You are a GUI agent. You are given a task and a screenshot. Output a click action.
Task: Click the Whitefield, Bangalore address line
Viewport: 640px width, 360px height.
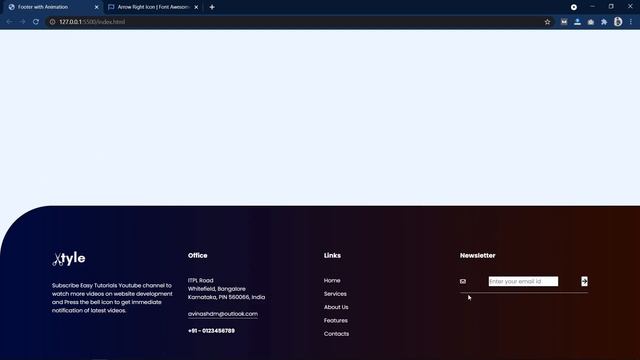point(217,289)
